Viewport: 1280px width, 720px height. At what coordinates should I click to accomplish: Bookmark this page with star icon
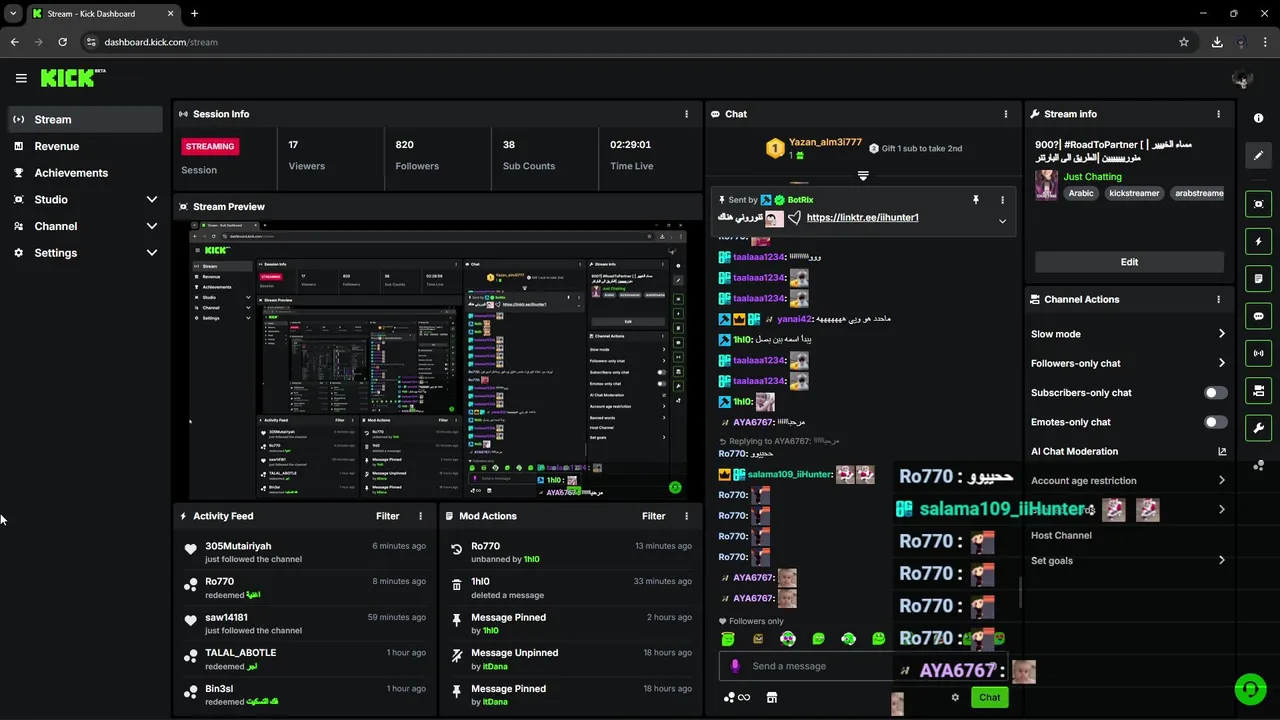coord(1184,42)
